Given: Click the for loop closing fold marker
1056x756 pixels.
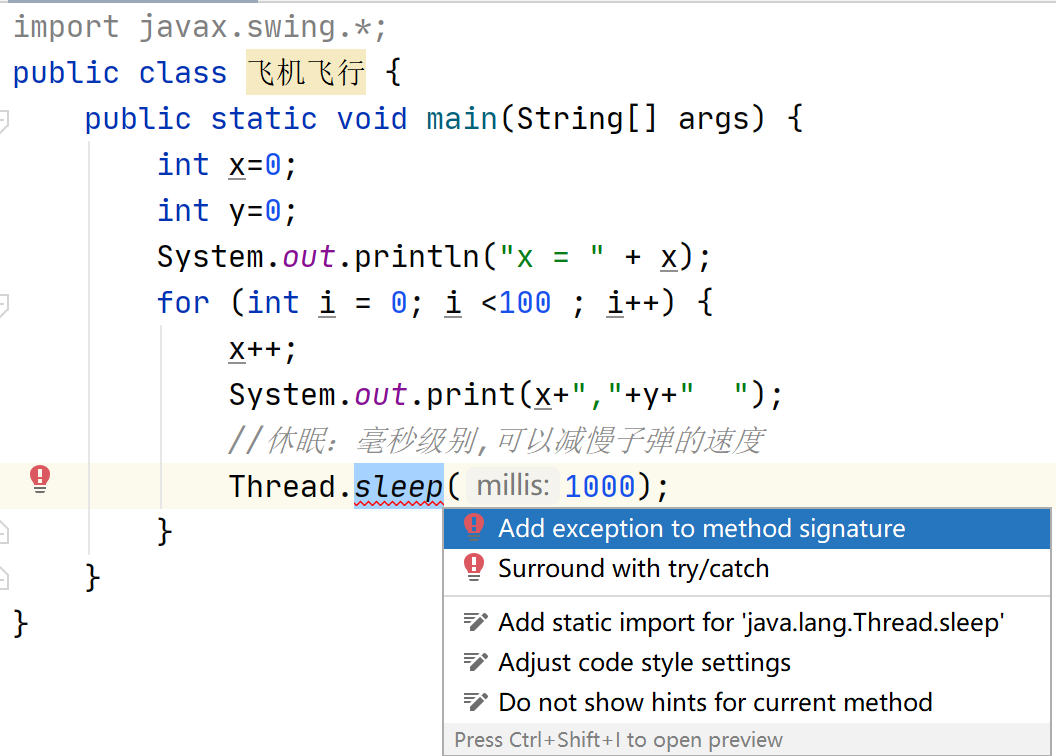Looking at the screenshot, I should (3, 532).
